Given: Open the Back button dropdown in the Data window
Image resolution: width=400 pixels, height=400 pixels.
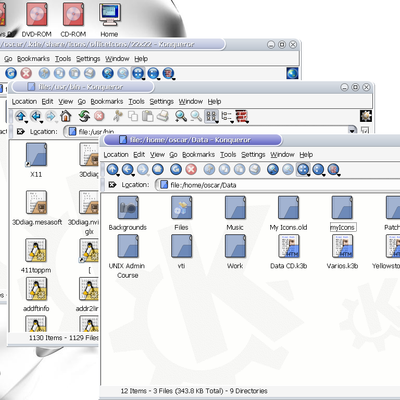Looking at the screenshot, I should (133, 175).
